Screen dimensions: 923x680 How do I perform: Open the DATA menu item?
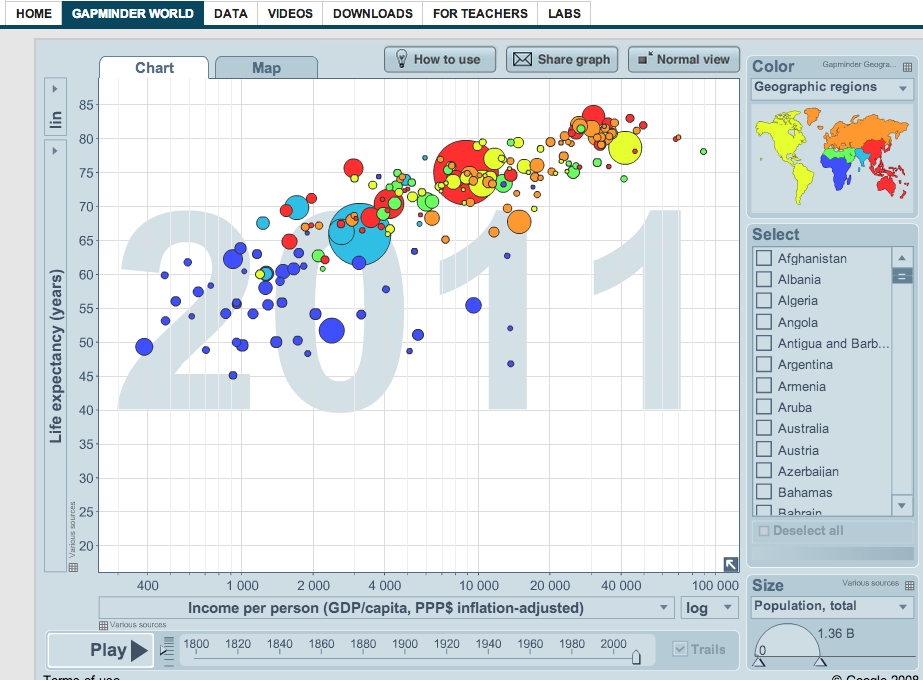point(231,14)
